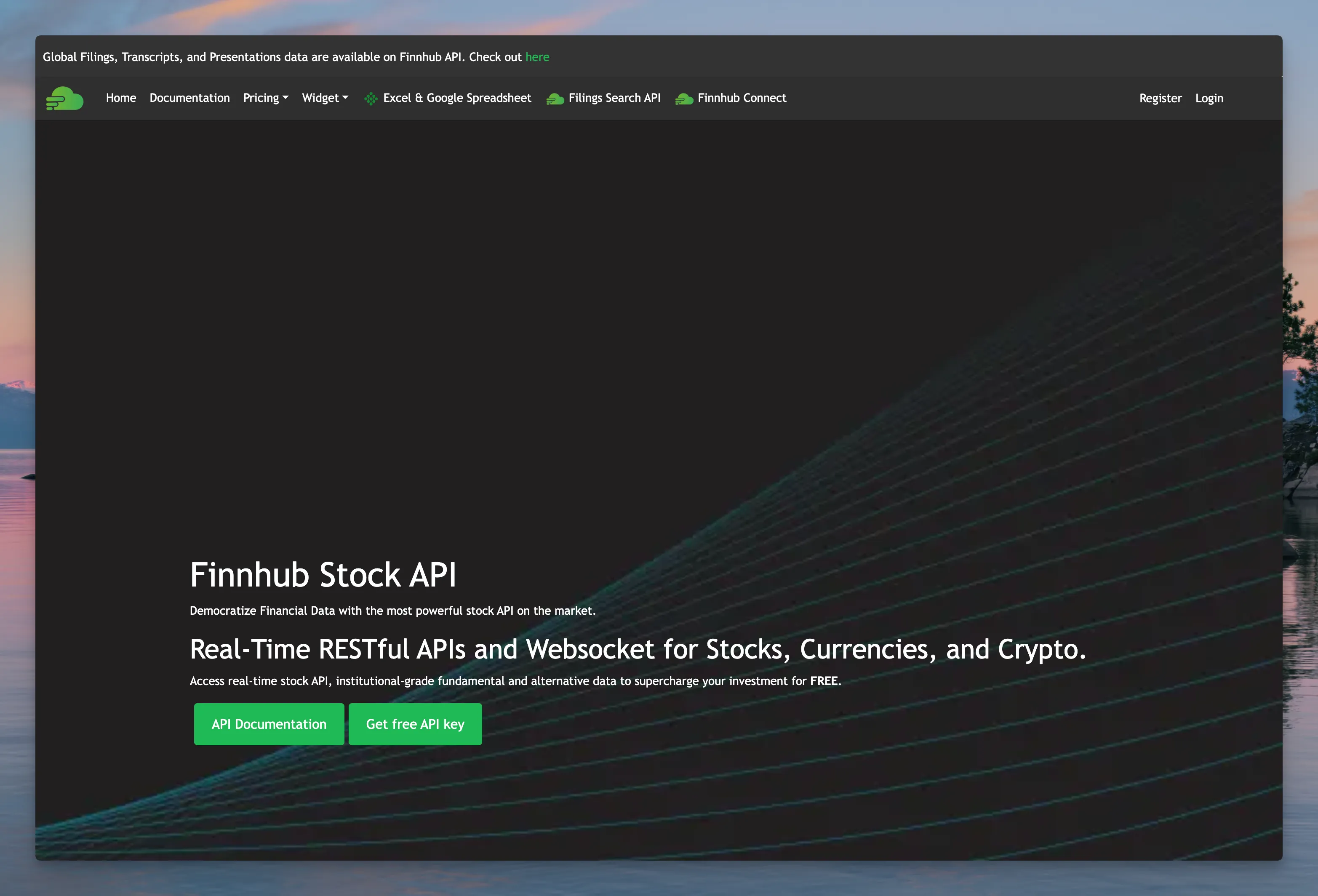The width and height of the screenshot is (1318, 896).
Task: Visit the Finnhub Connect page
Action: pyautogui.click(x=742, y=98)
